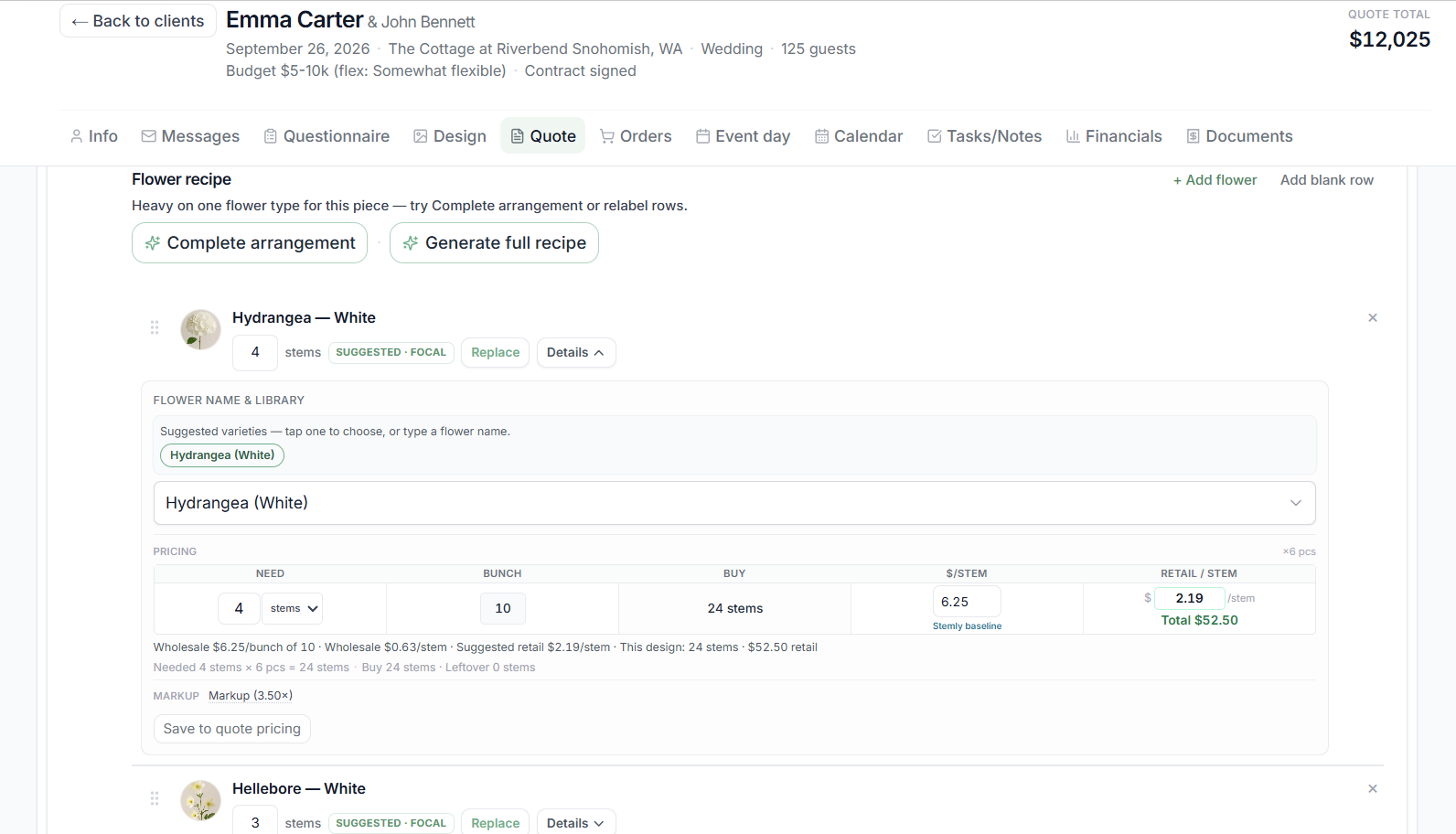Screen dimensions: 1456x834
Task: Remove the Hellebore White flower row
Action: 1372,789
